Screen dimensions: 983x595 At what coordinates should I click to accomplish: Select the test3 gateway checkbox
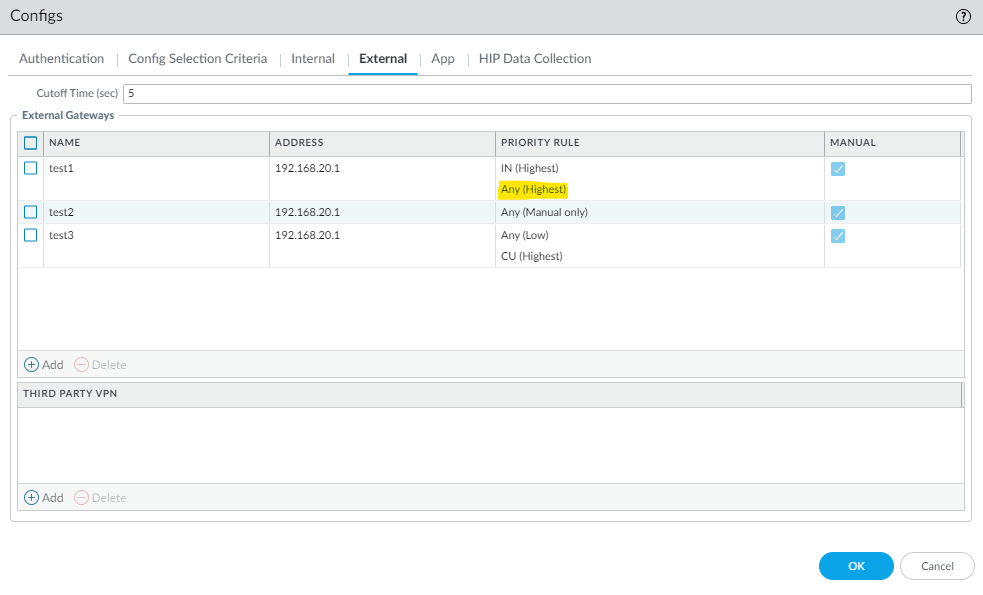point(31,235)
